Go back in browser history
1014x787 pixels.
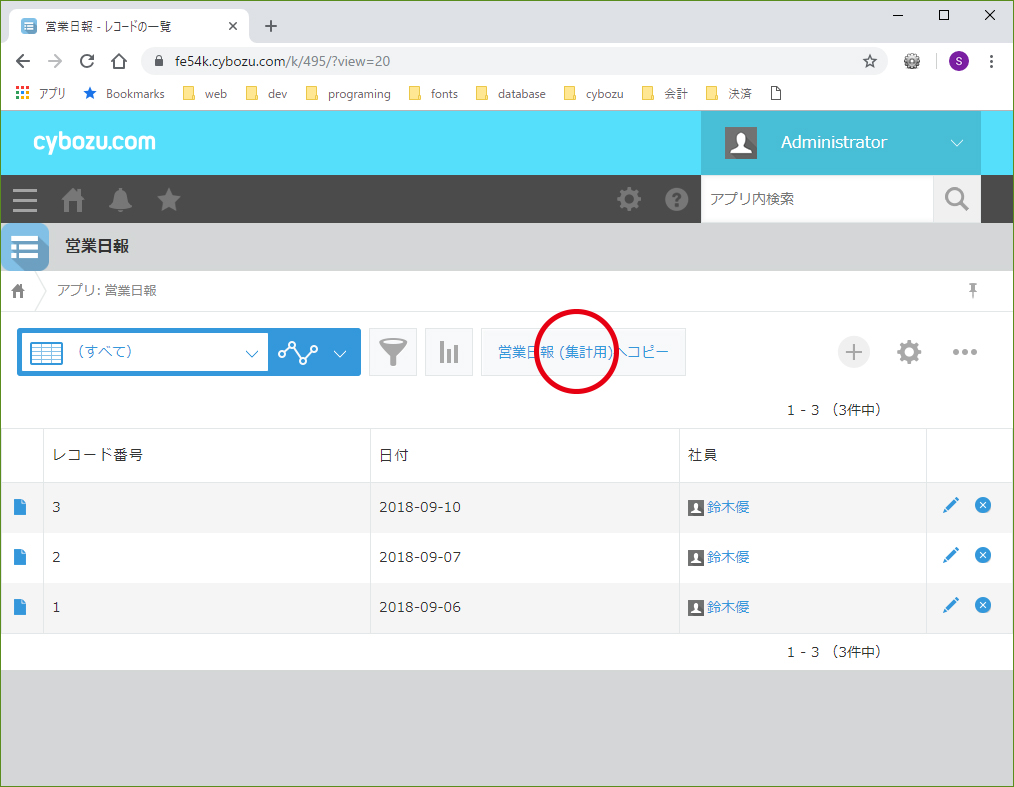[x=23, y=61]
